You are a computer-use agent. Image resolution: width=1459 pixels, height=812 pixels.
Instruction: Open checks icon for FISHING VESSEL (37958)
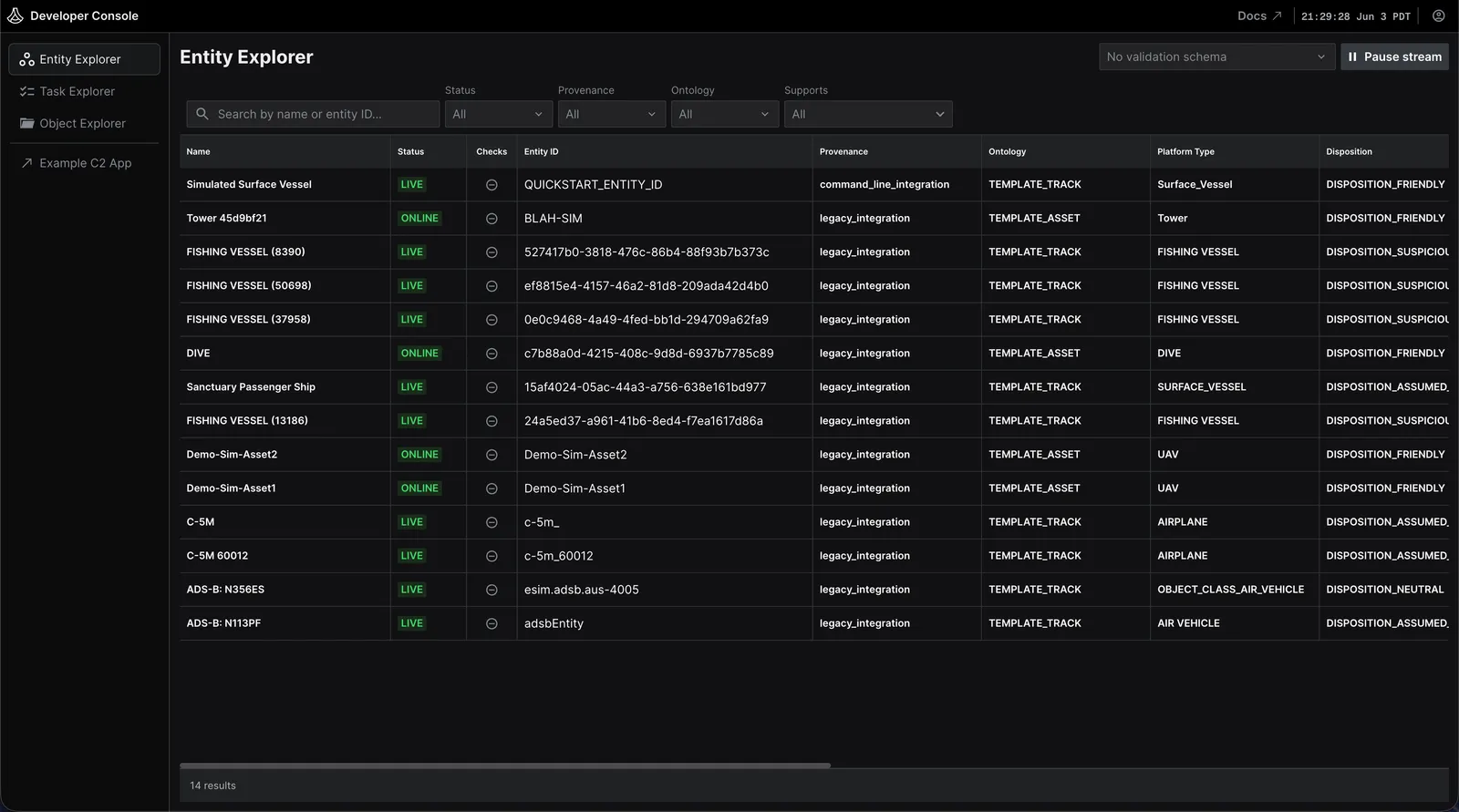[492, 320]
